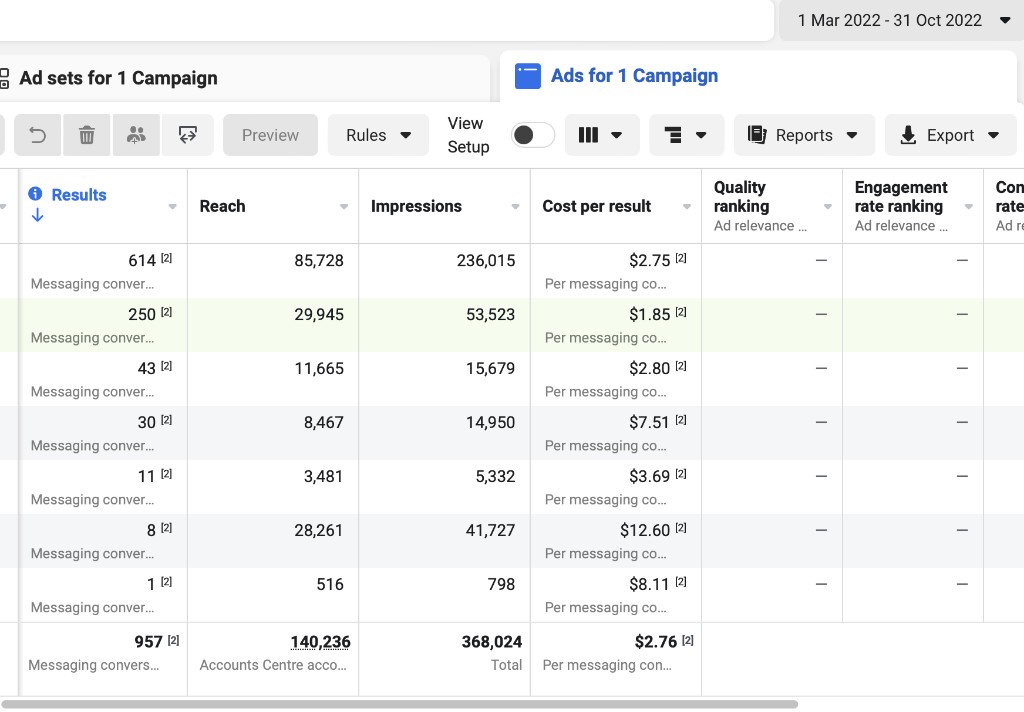Click the impressions value 14,950

pos(490,423)
